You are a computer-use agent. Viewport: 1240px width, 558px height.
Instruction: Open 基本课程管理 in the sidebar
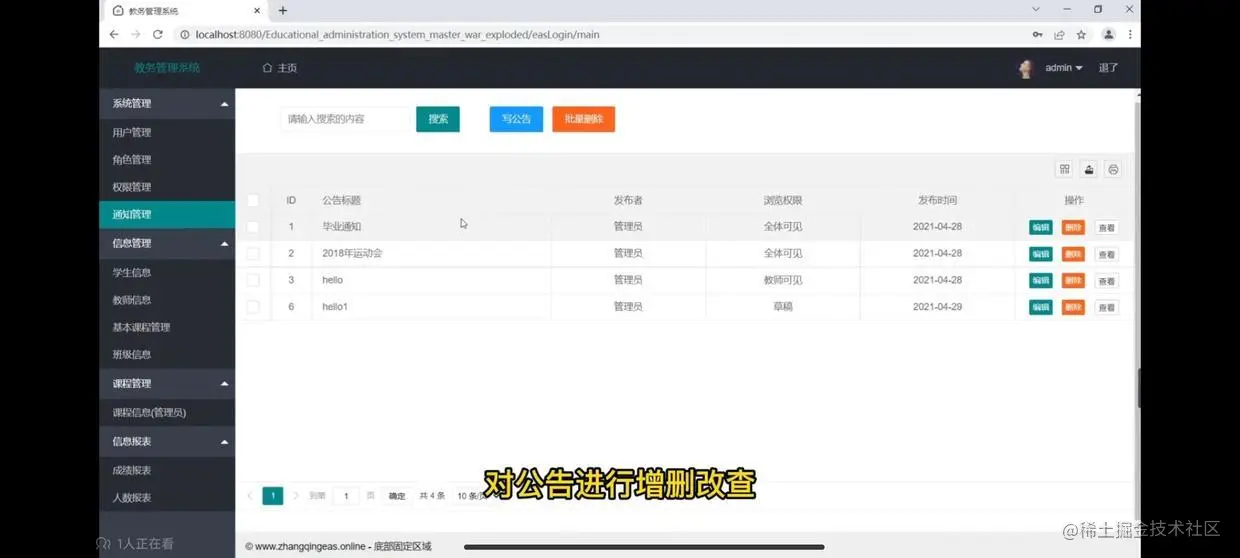point(167,327)
